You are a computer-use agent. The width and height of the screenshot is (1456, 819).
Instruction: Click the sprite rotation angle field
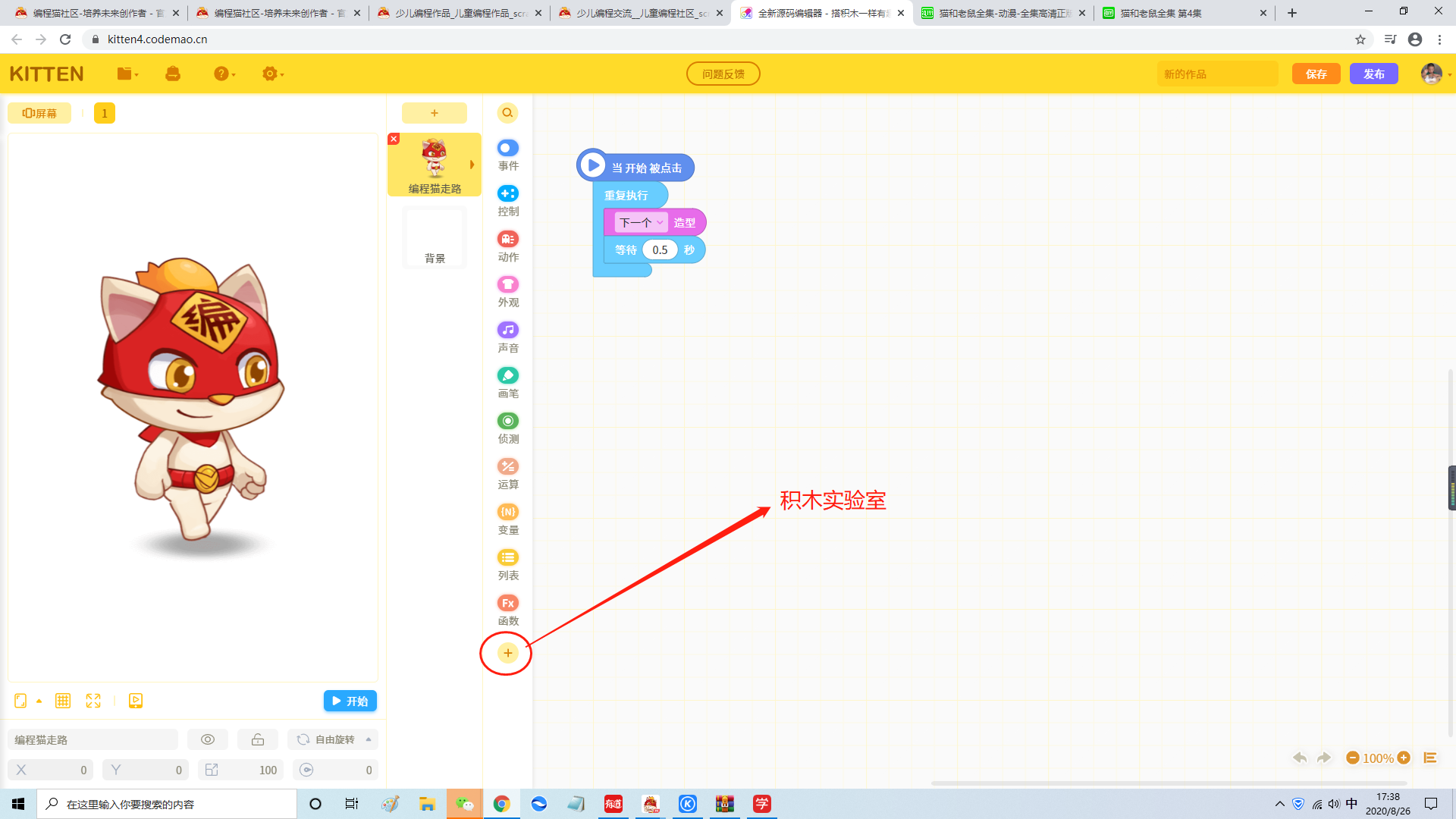[x=335, y=770]
